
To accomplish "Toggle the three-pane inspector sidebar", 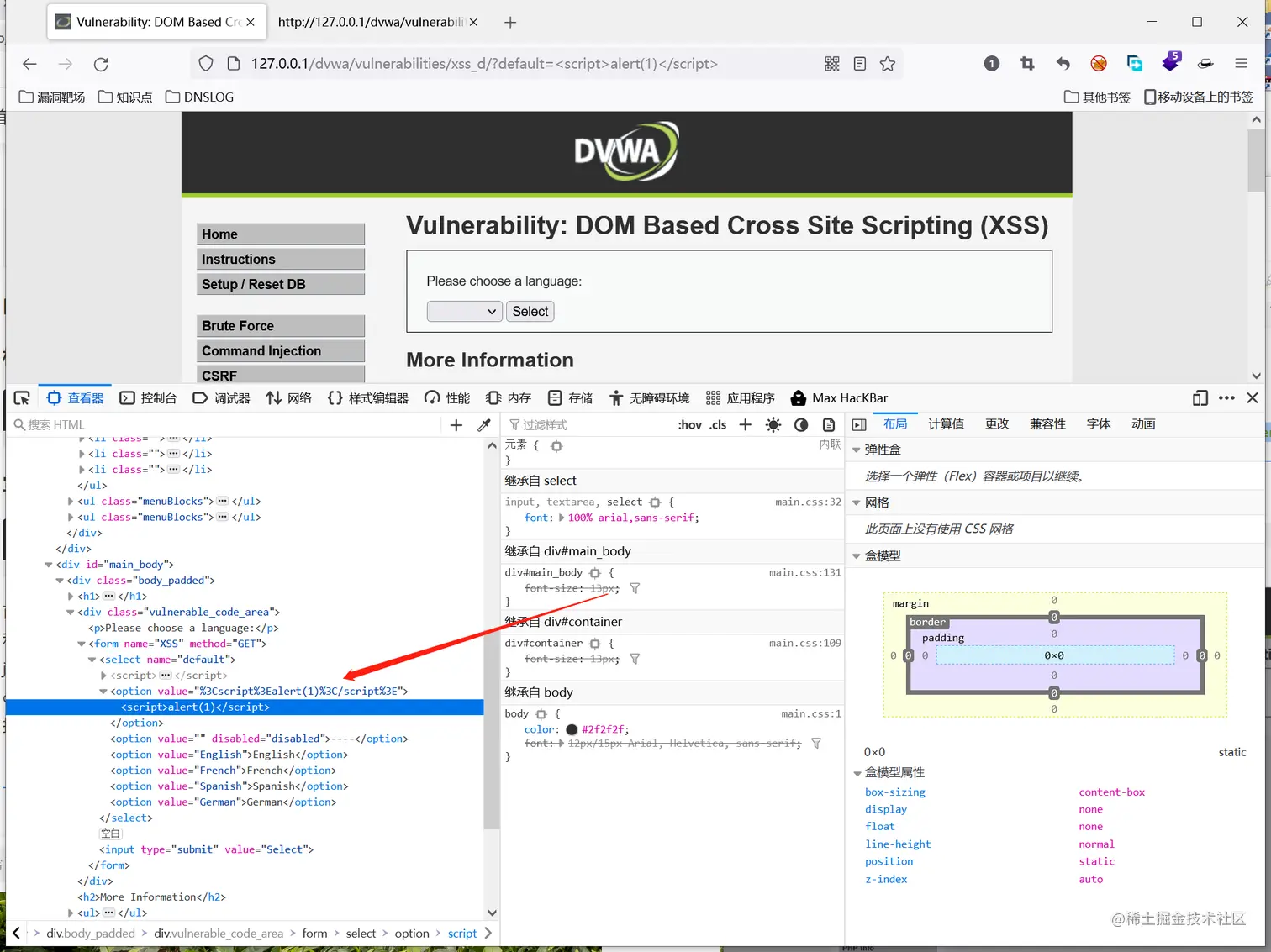I will (x=859, y=425).
